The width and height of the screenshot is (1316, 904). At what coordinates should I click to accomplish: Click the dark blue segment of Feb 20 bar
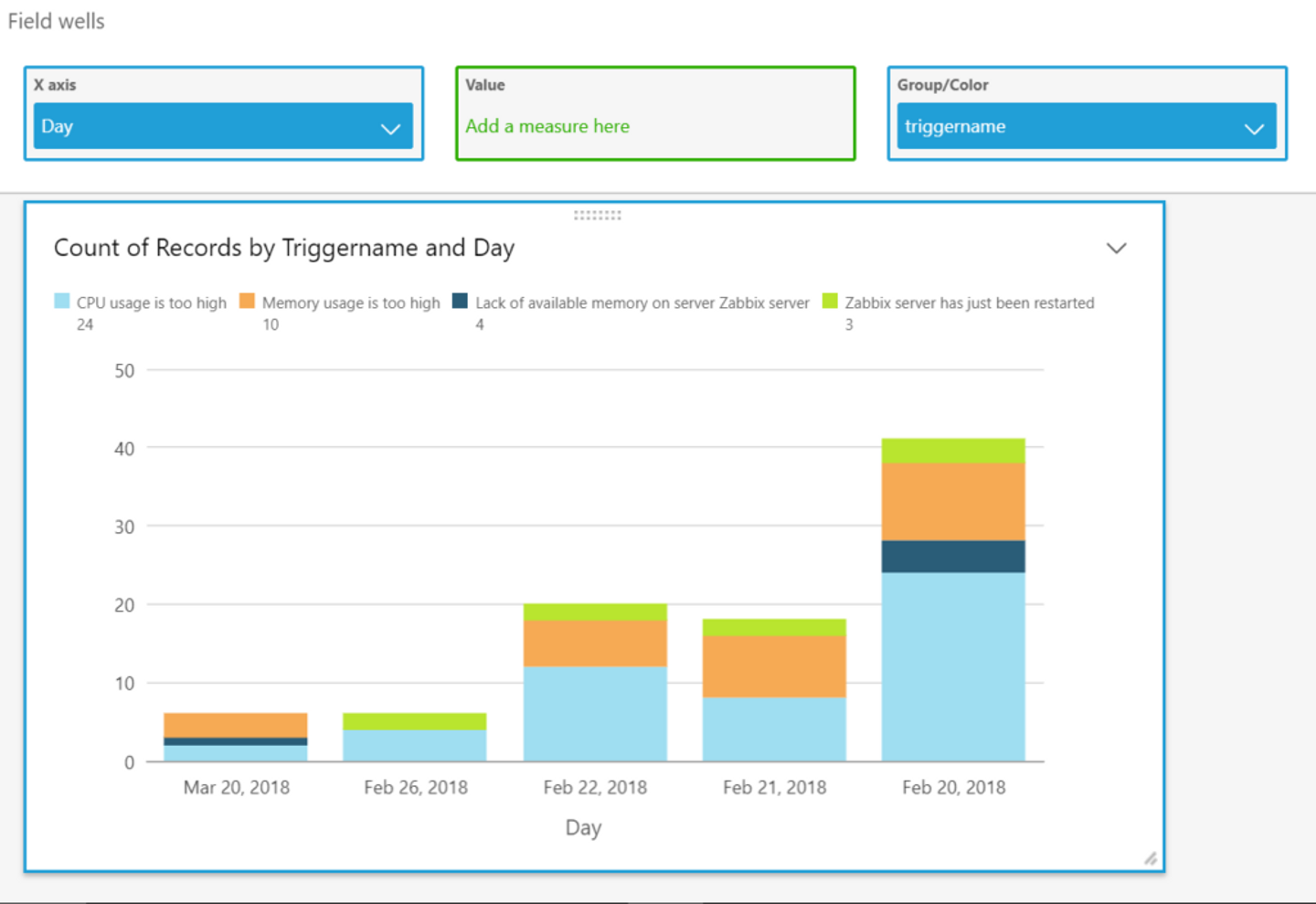(952, 556)
